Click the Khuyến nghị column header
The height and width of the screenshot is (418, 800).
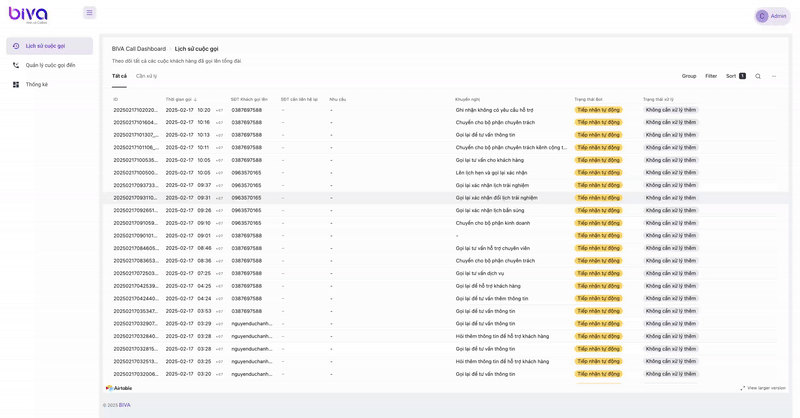tap(467, 100)
